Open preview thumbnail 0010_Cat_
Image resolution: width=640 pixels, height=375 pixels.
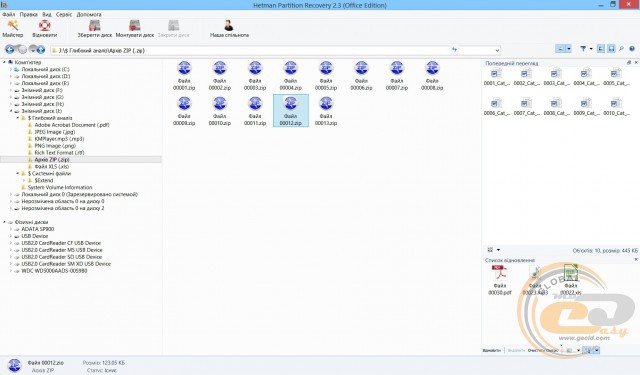[616, 107]
